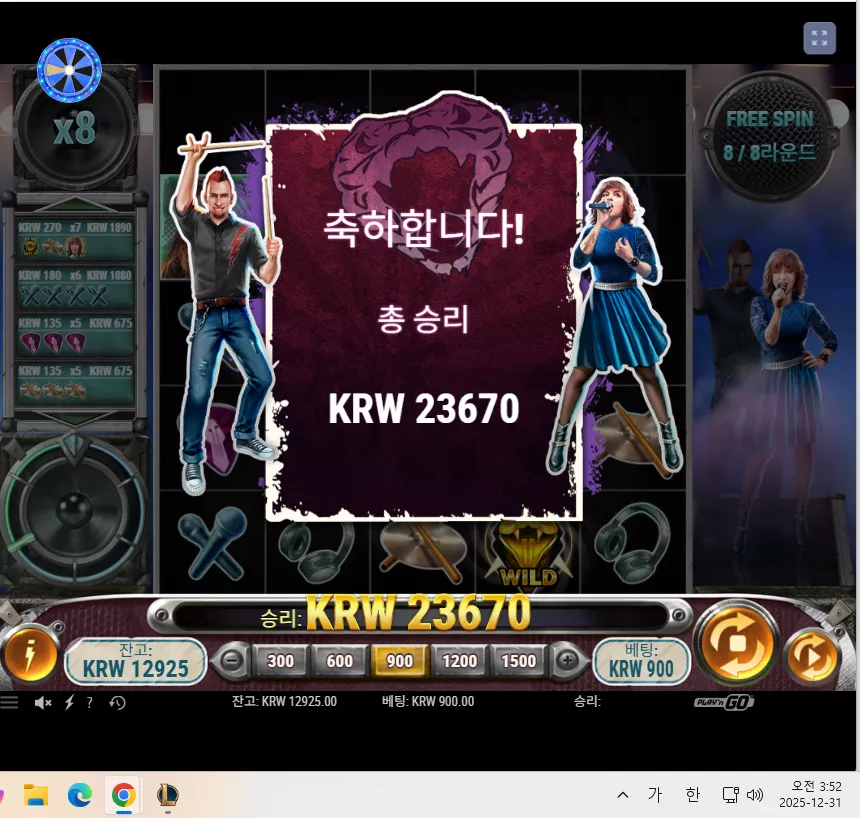Viewport: 860px width, 818px height.
Task: Open volume tray icon
Action: click(x=755, y=795)
